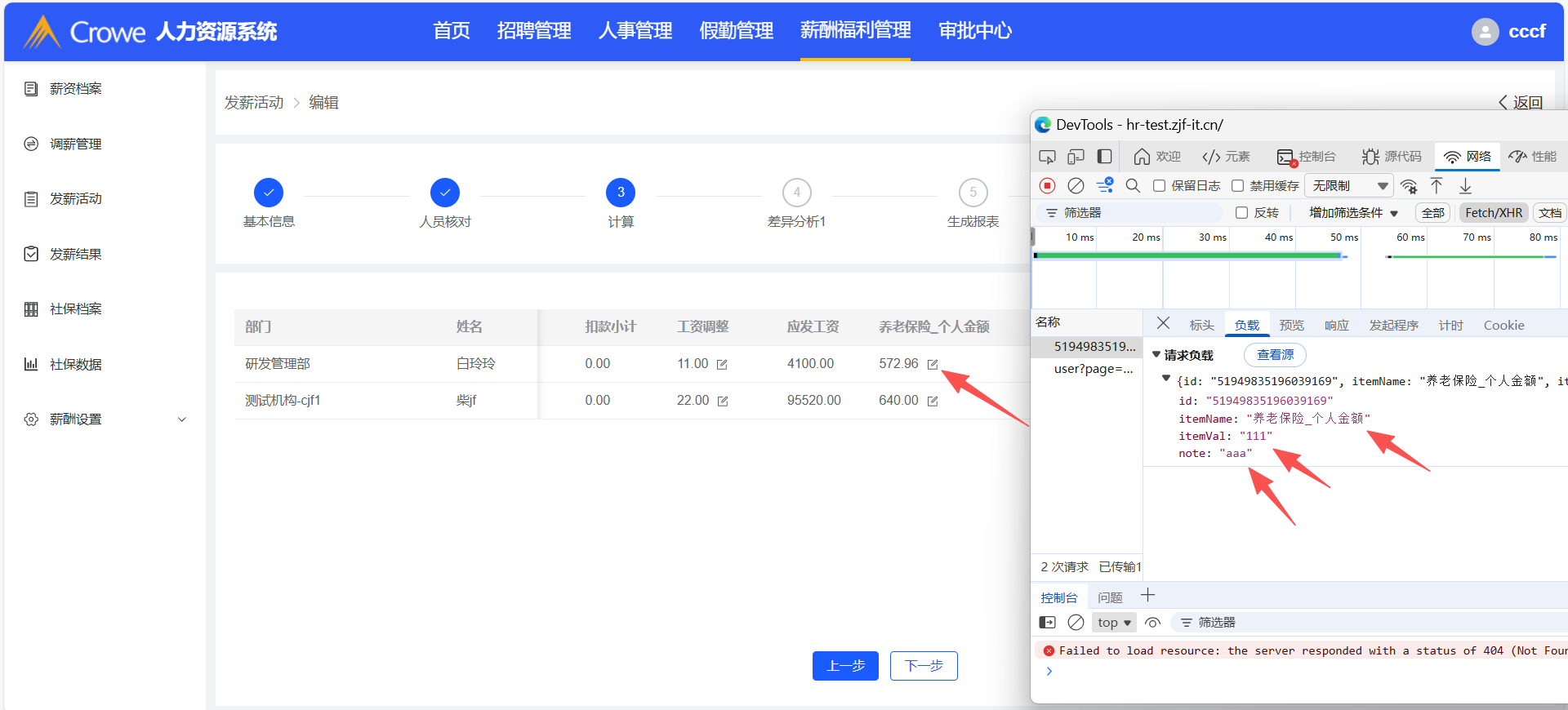
Task: Click edit icon beside 22.00 salary adjustment
Action: click(x=723, y=401)
